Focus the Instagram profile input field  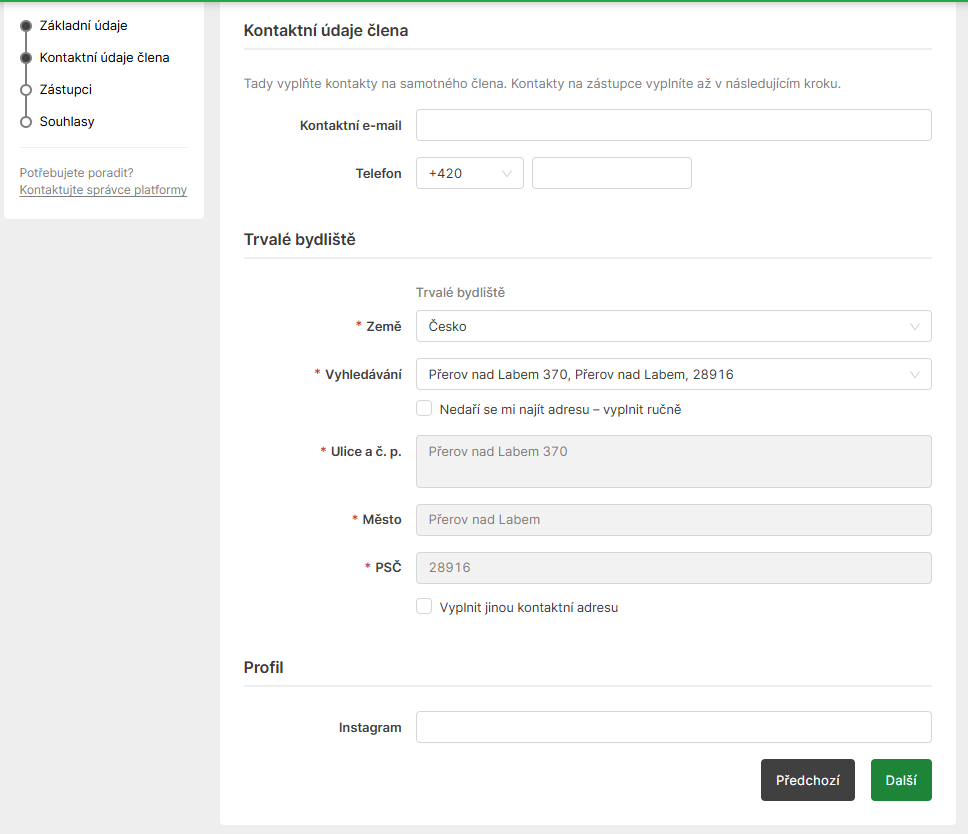[673, 727]
